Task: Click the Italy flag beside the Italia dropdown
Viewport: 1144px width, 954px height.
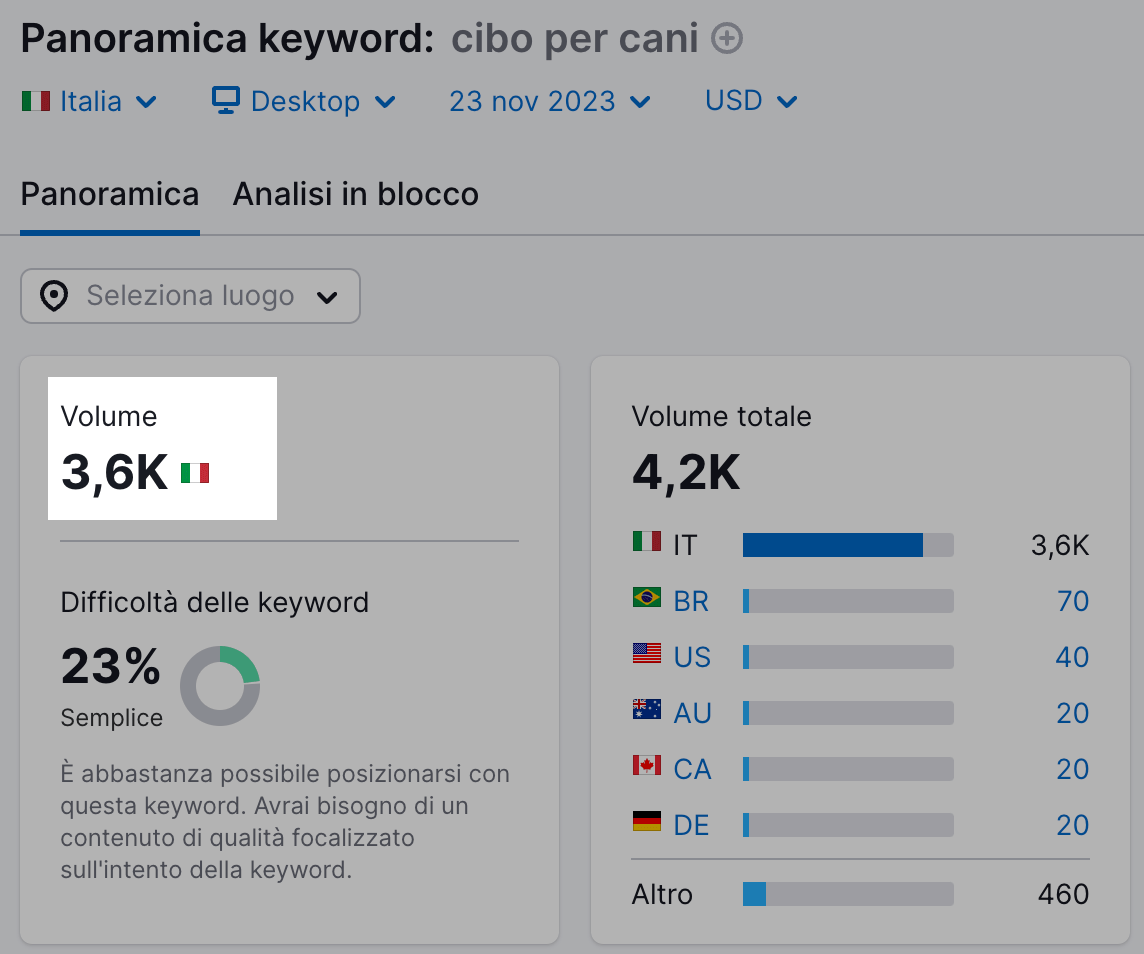Action: pos(37,100)
